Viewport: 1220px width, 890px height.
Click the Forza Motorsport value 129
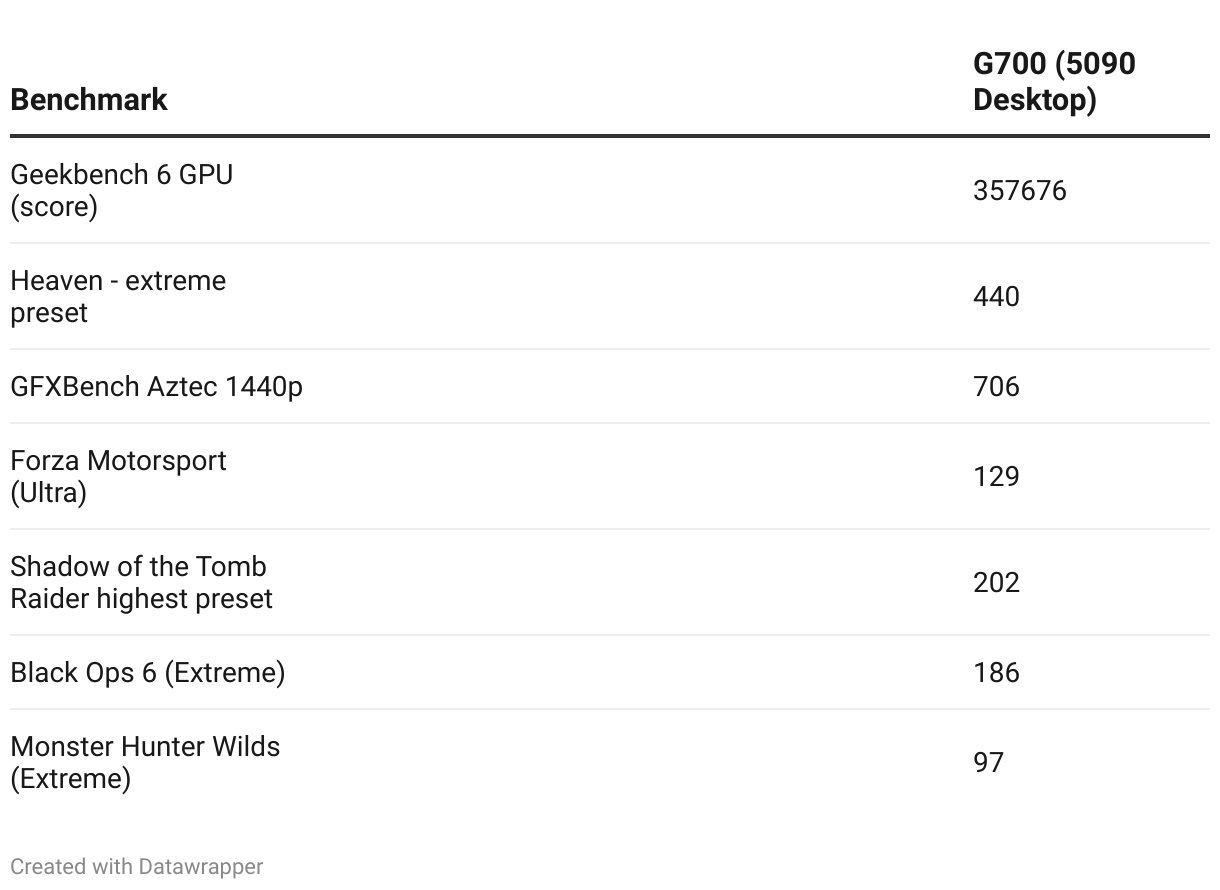(x=996, y=477)
